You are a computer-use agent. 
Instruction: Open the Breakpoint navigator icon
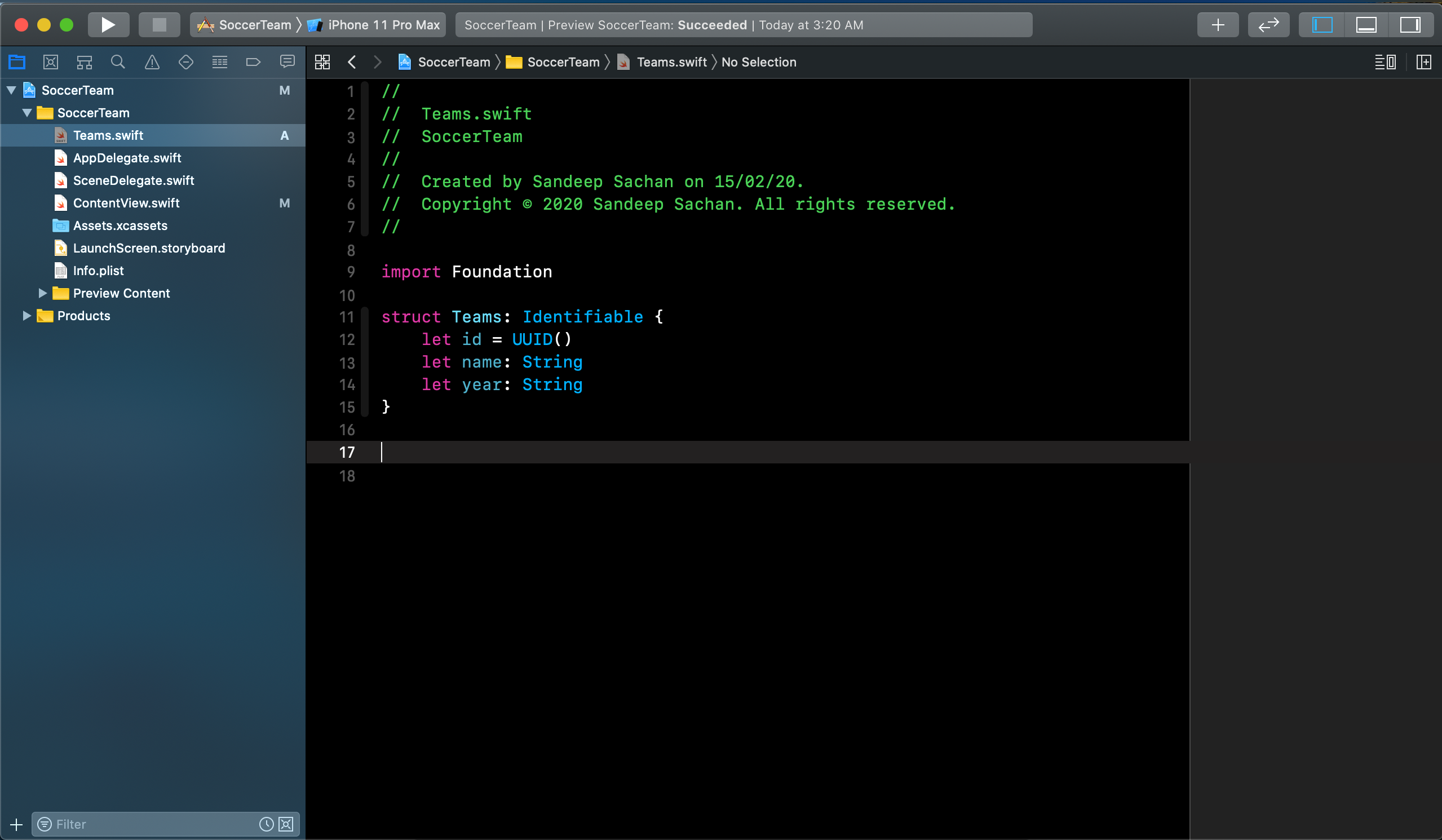pos(253,62)
